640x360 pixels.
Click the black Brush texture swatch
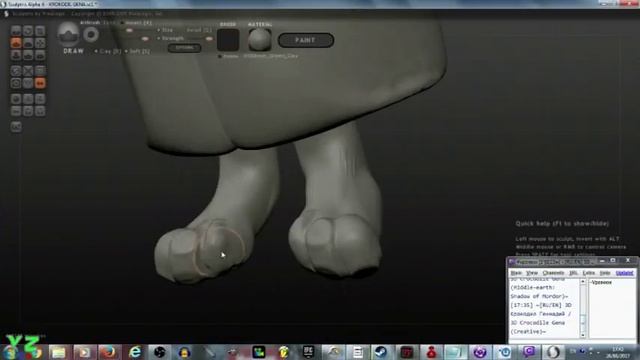[x=228, y=40]
